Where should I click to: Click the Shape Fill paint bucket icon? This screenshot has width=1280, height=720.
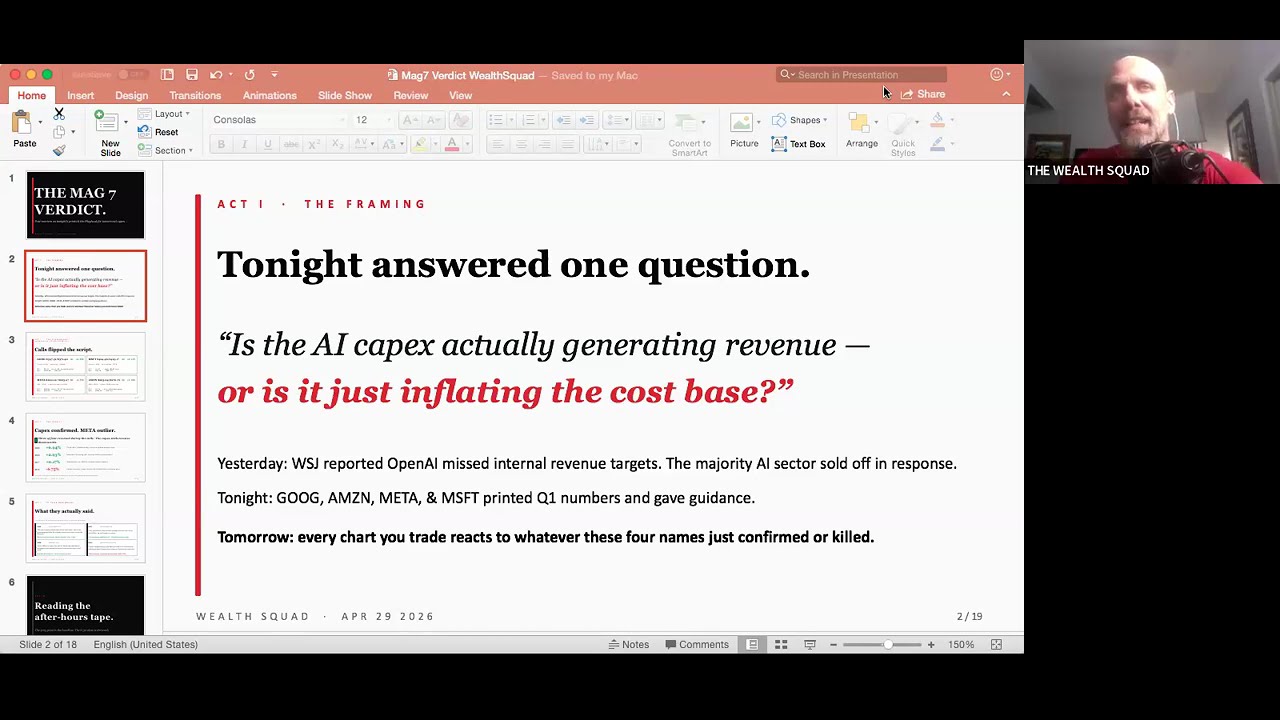(937, 120)
